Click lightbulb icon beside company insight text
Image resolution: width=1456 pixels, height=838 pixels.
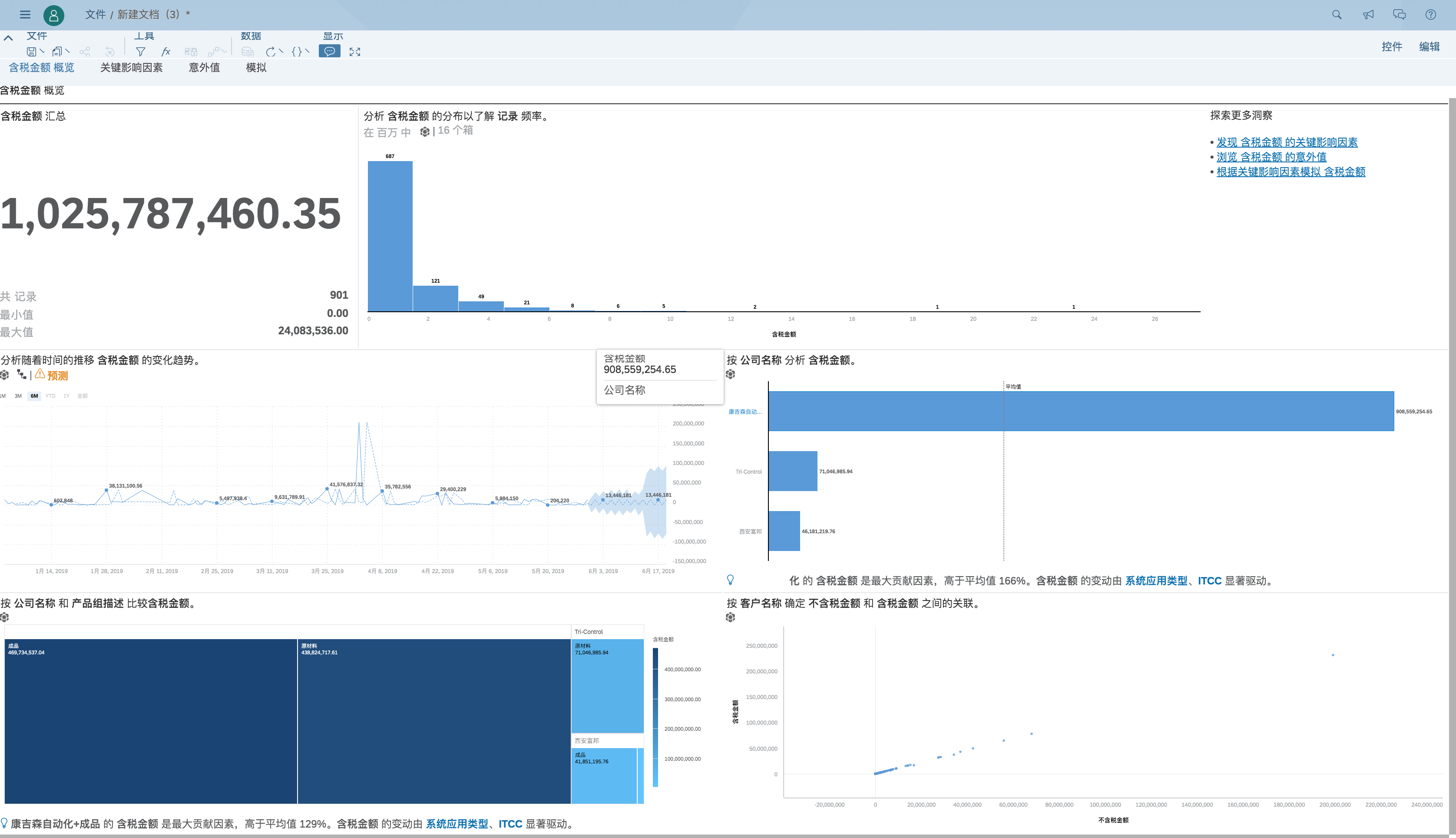[731, 580]
